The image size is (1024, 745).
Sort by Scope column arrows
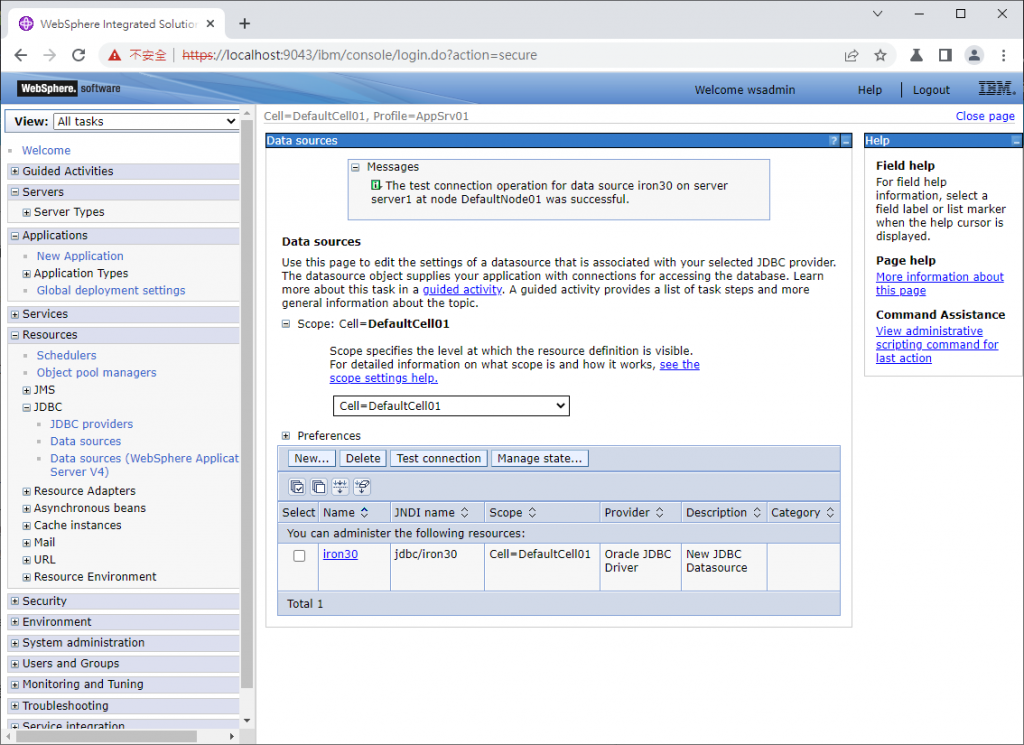pos(532,513)
